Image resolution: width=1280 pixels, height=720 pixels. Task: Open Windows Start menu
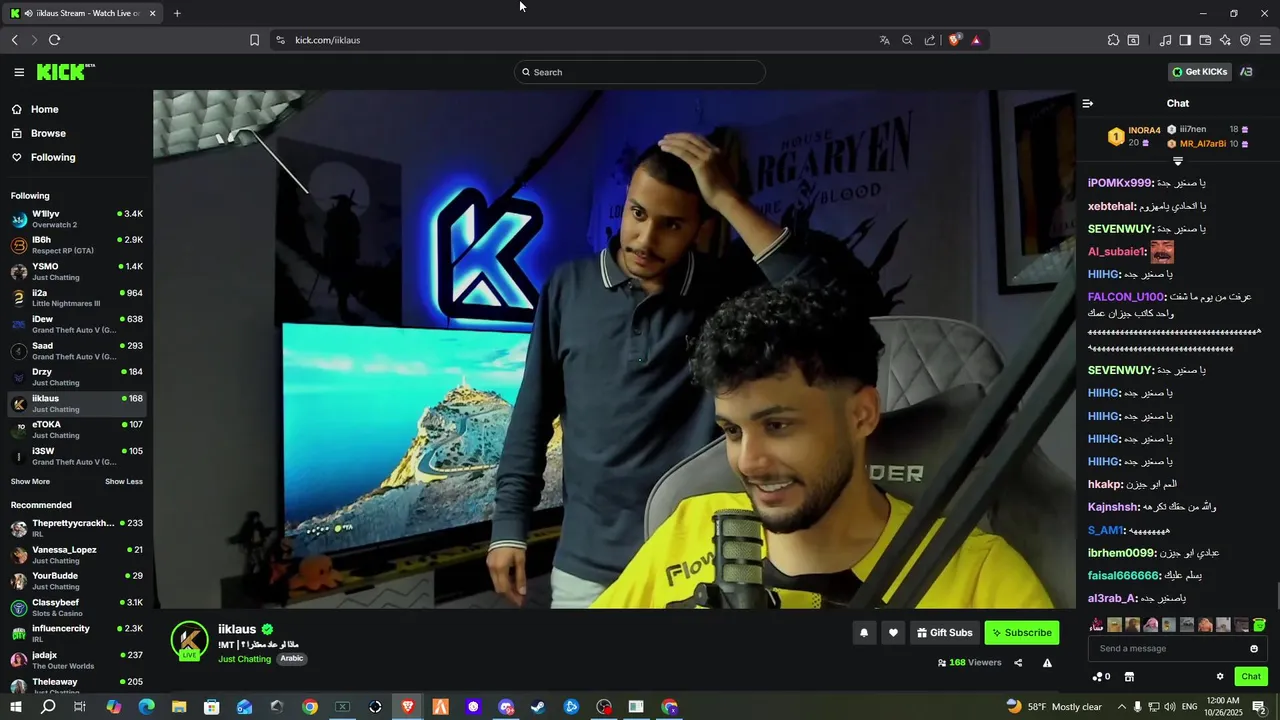coord(15,707)
